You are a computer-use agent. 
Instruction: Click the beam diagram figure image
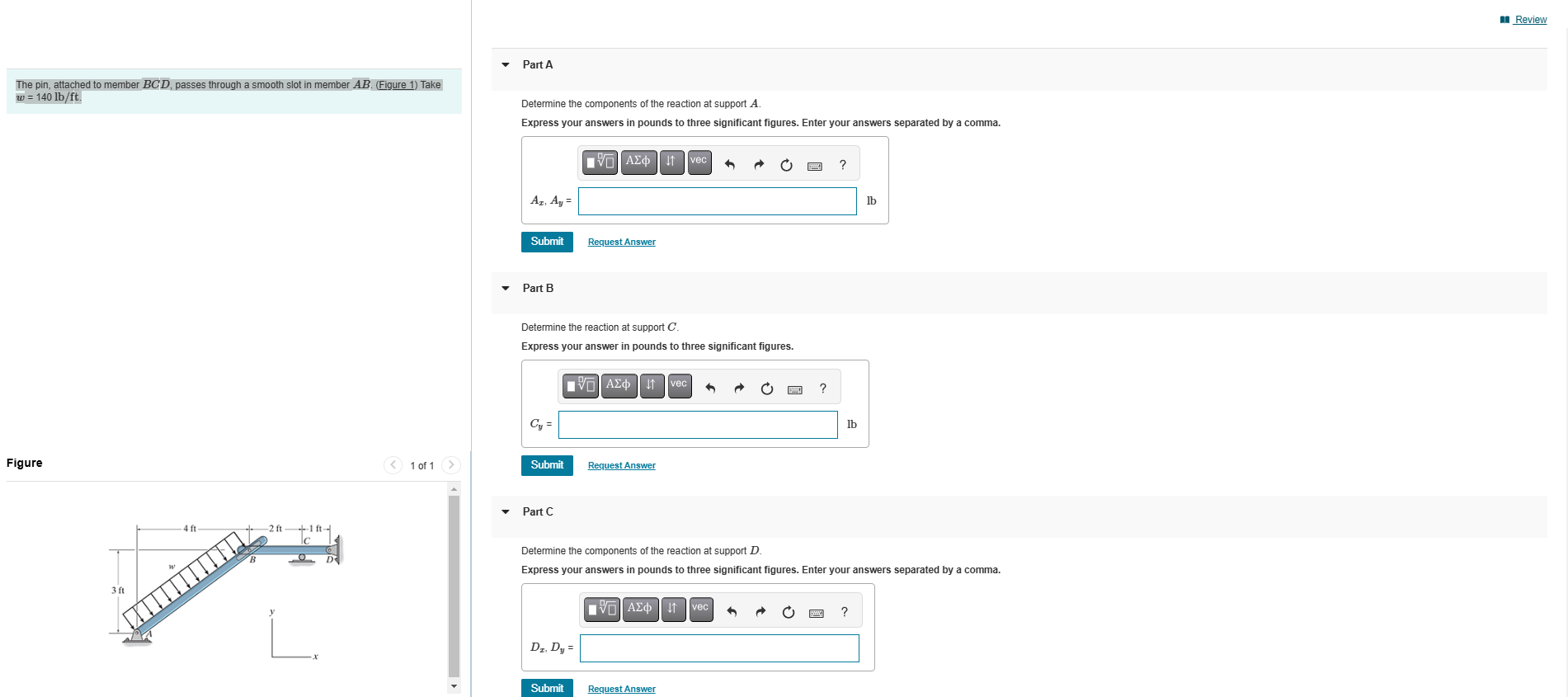pyautogui.click(x=225, y=591)
